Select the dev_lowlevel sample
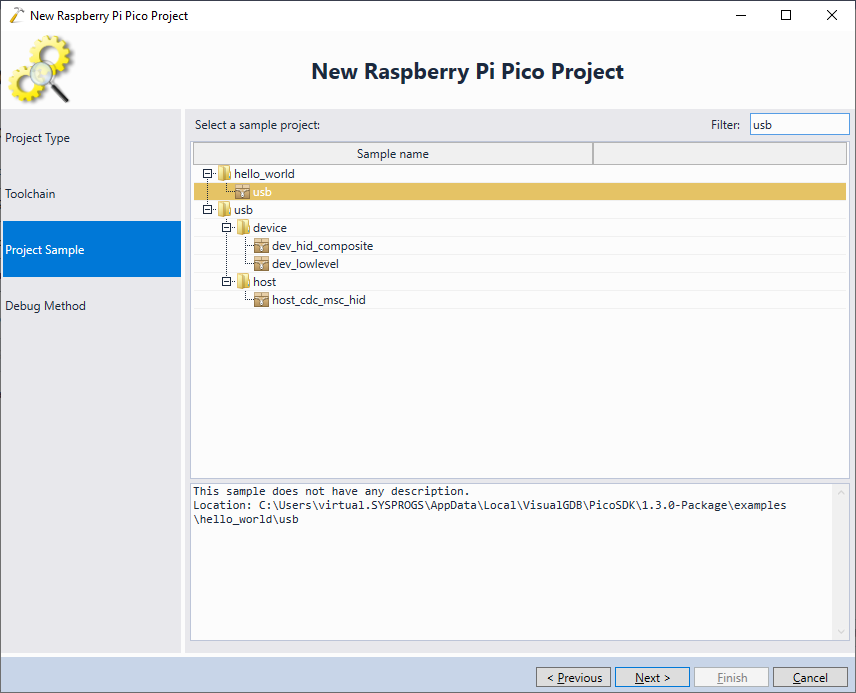The image size is (856, 693). point(305,264)
